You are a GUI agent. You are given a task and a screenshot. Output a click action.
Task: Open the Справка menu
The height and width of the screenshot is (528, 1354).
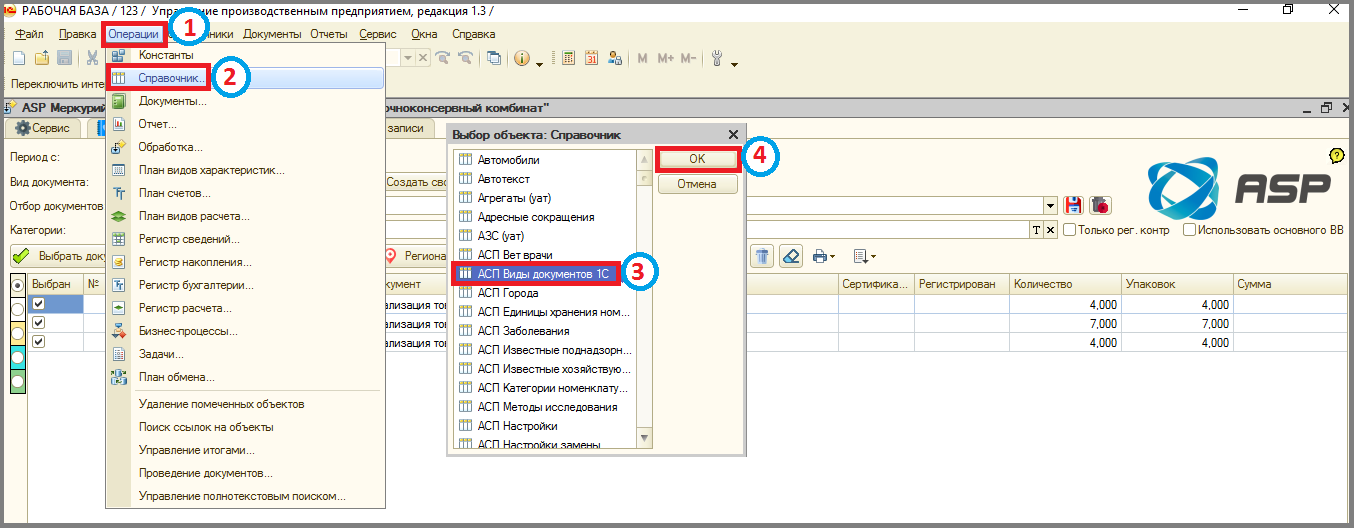pyautogui.click(x=473, y=34)
